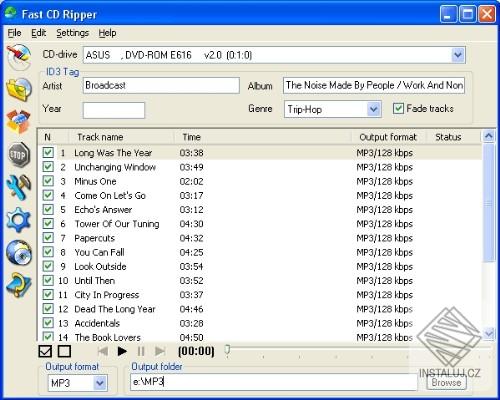This screenshot has height=400, width=500.
Task: Uncheck track 4 Come On Let's Go
Action: coord(48,195)
